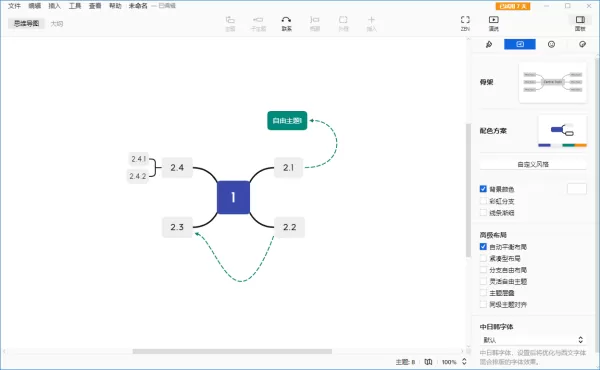This screenshot has width=600, height=370.
Task: Open the smiley marker panel tab icon
Action: click(551, 44)
